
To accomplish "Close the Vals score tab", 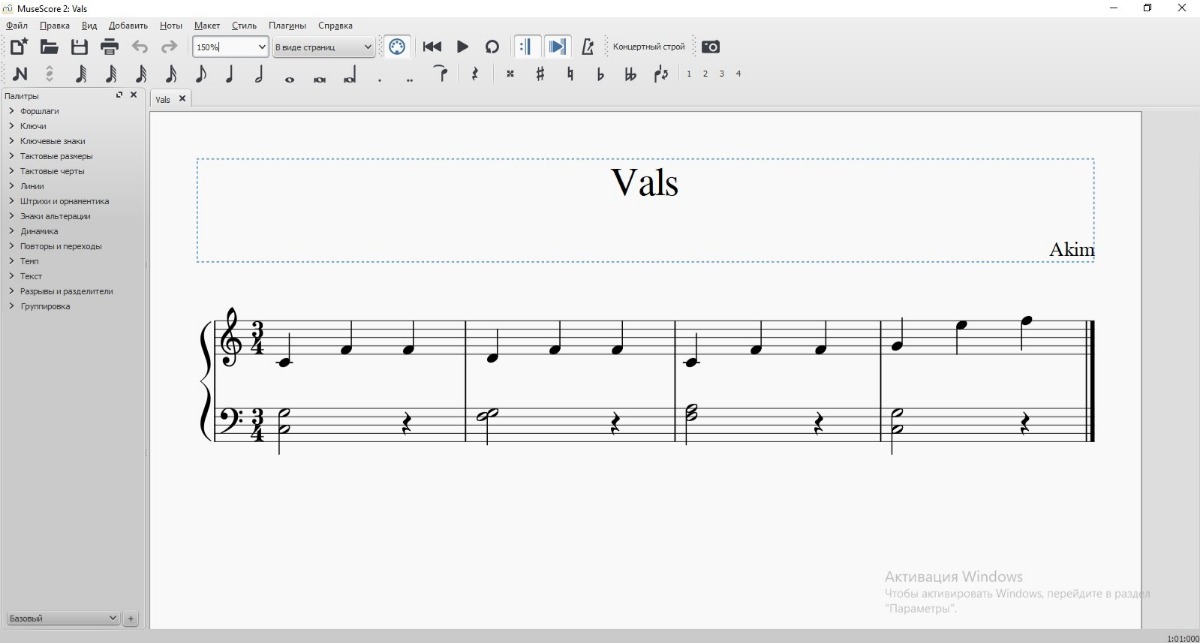I will [x=182, y=99].
